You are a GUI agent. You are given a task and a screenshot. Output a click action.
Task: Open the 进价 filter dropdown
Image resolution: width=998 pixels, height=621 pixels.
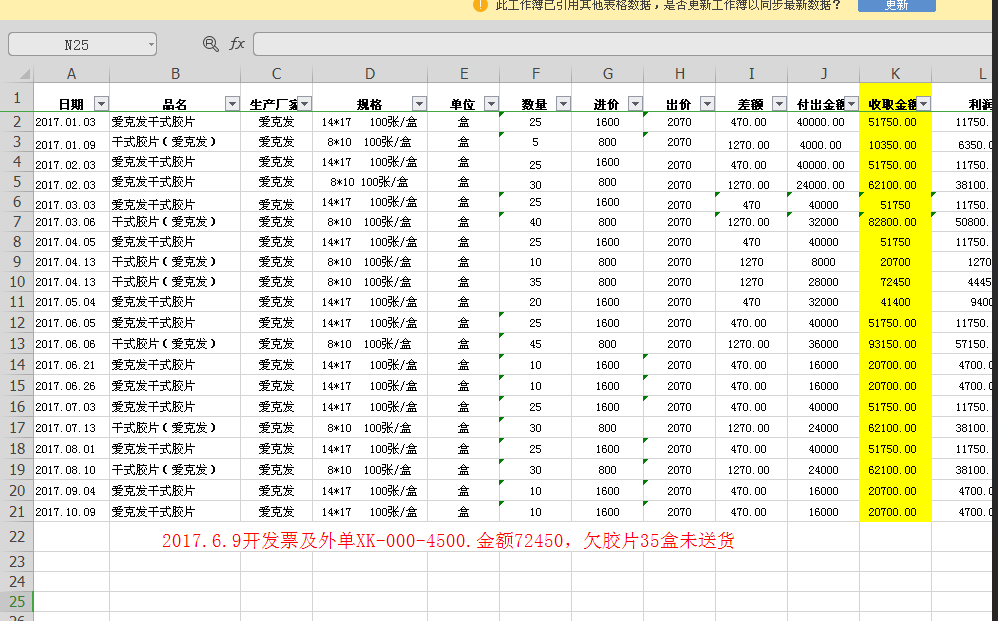[x=635, y=104]
